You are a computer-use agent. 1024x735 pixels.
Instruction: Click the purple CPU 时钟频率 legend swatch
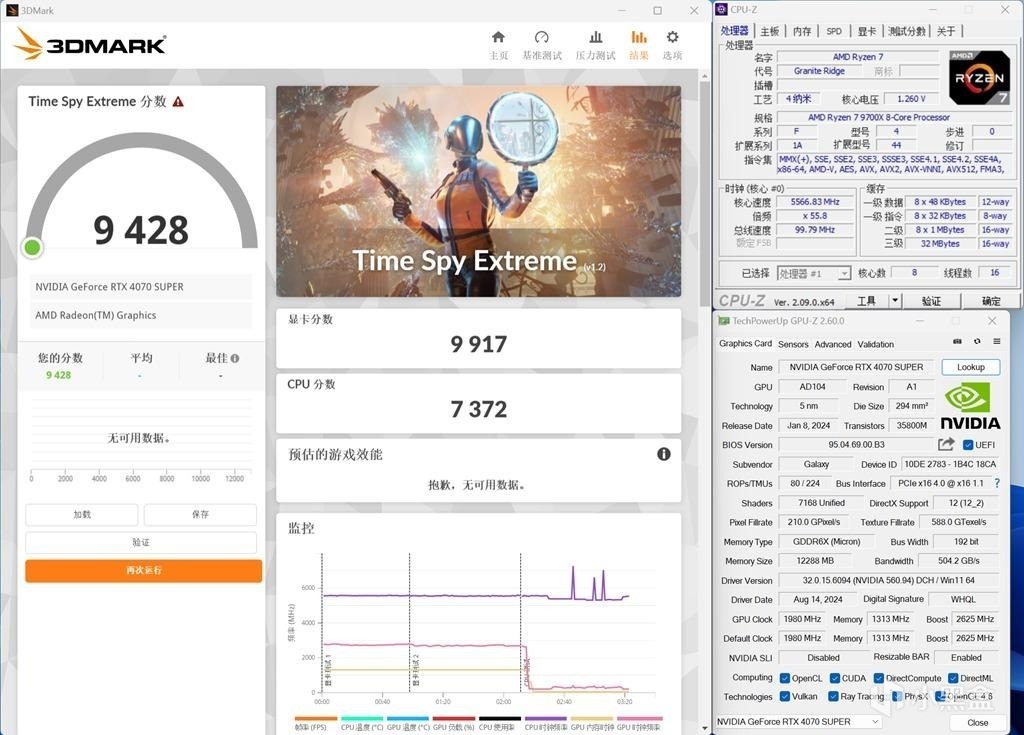click(545, 719)
